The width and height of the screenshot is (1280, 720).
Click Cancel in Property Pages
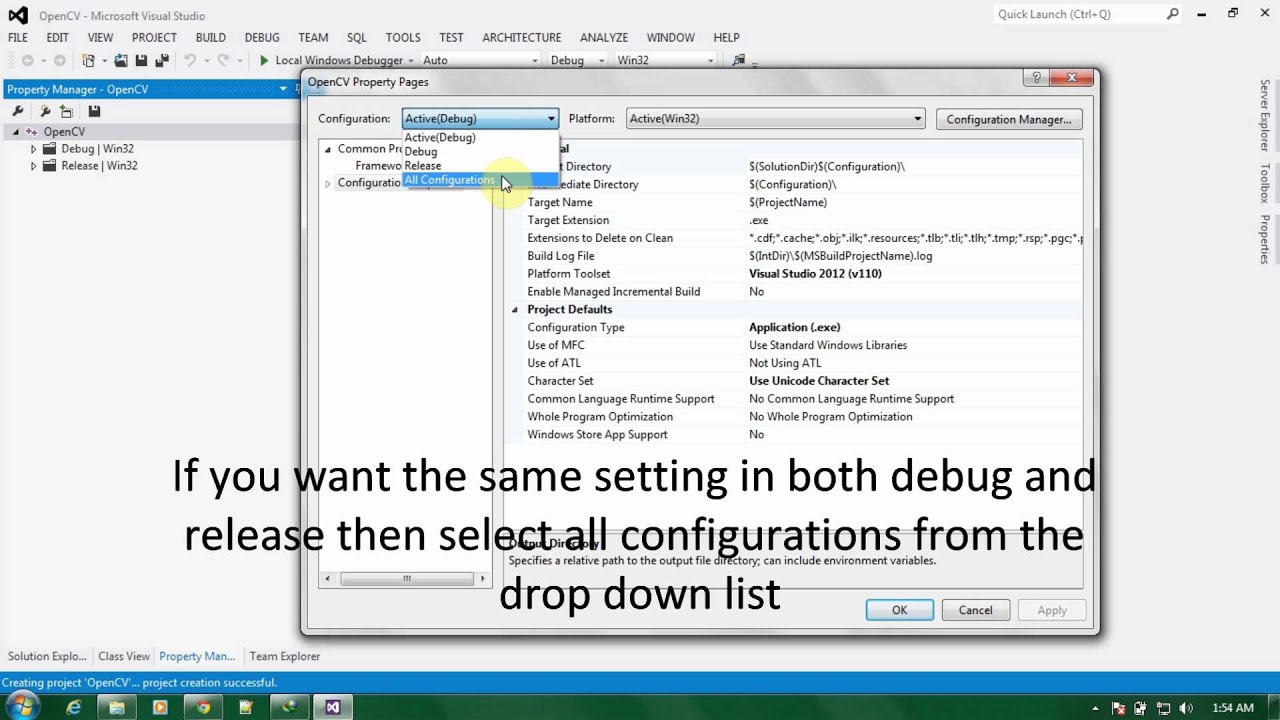(976, 610)
